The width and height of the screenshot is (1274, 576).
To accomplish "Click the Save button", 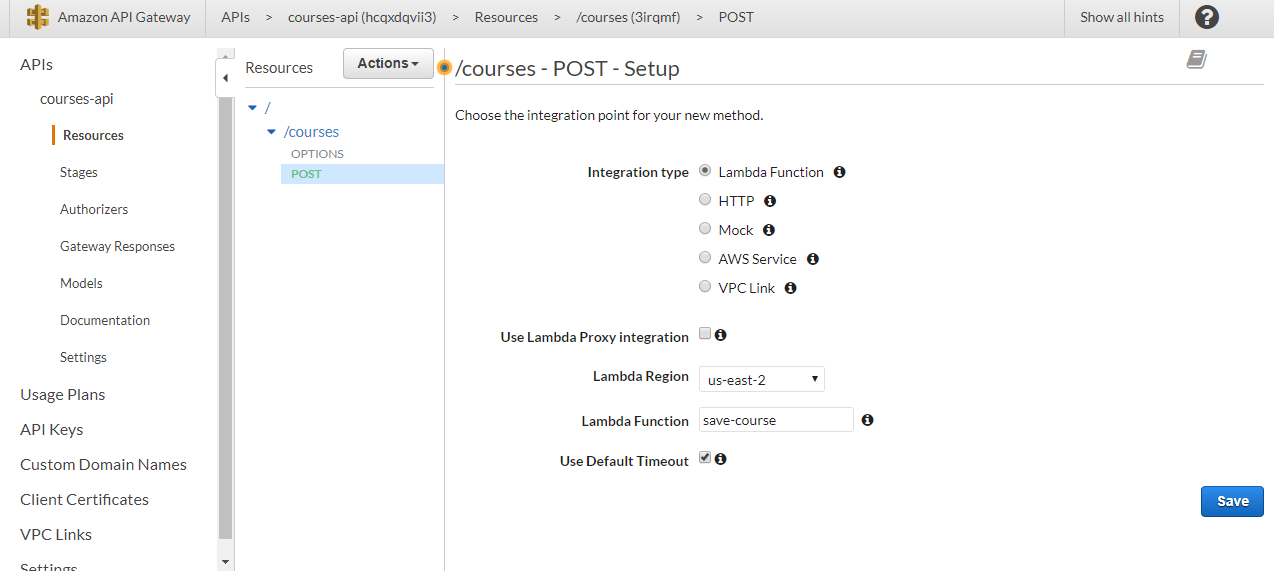I will point(1232,501).
